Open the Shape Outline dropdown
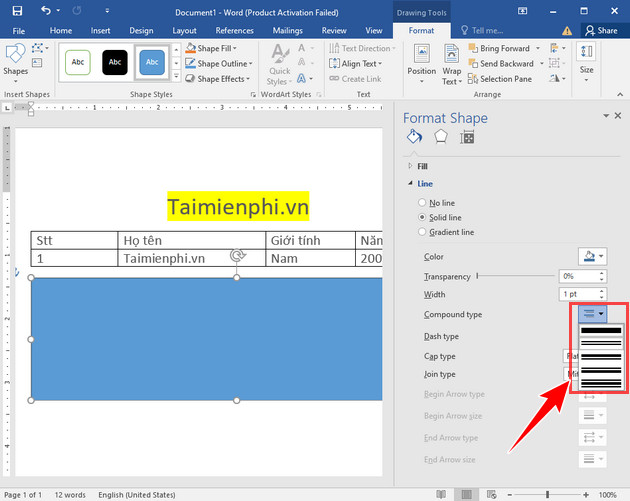630x501 pixels. coord(219,63)
